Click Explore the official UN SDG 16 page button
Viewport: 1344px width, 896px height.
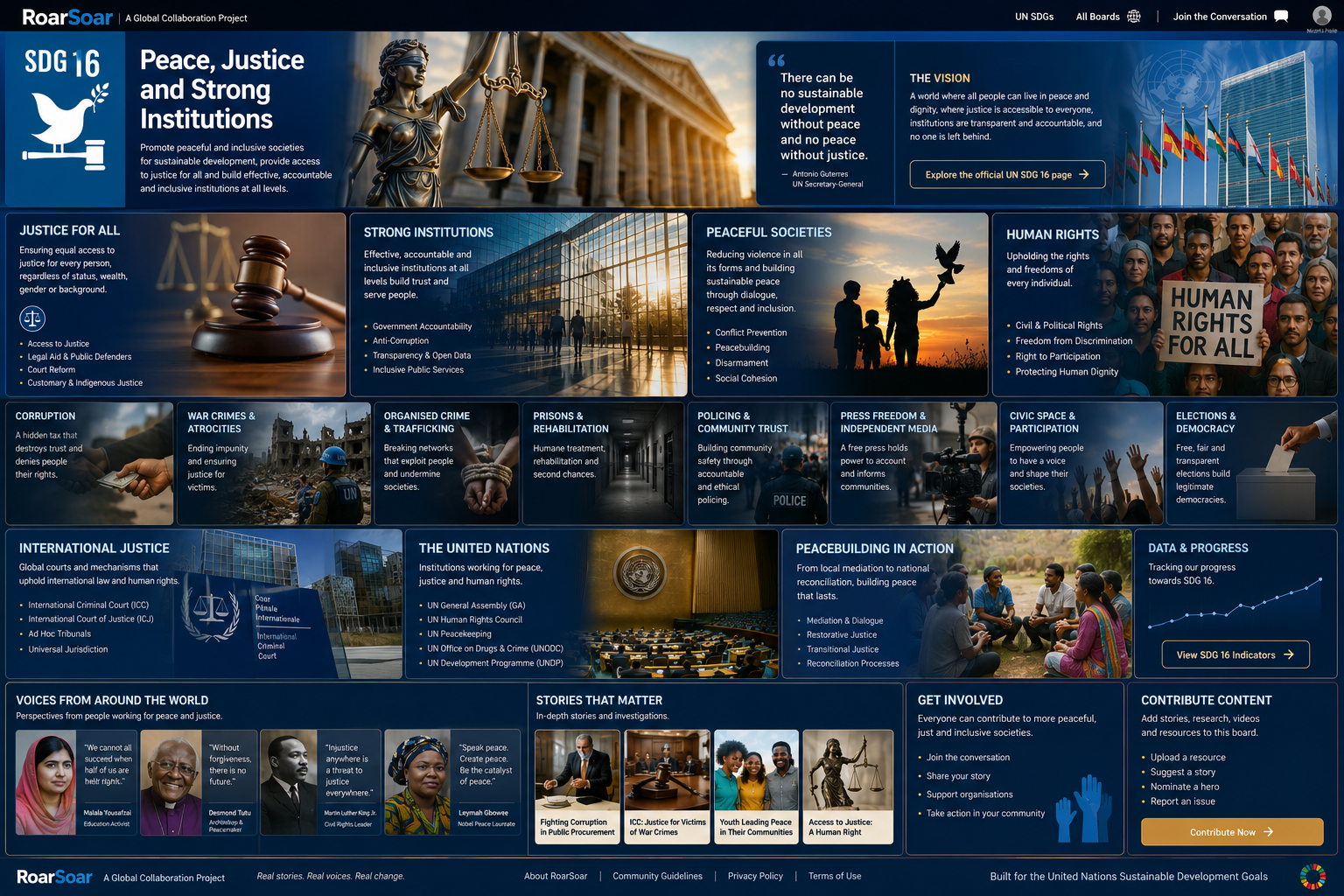(1007, 174)
